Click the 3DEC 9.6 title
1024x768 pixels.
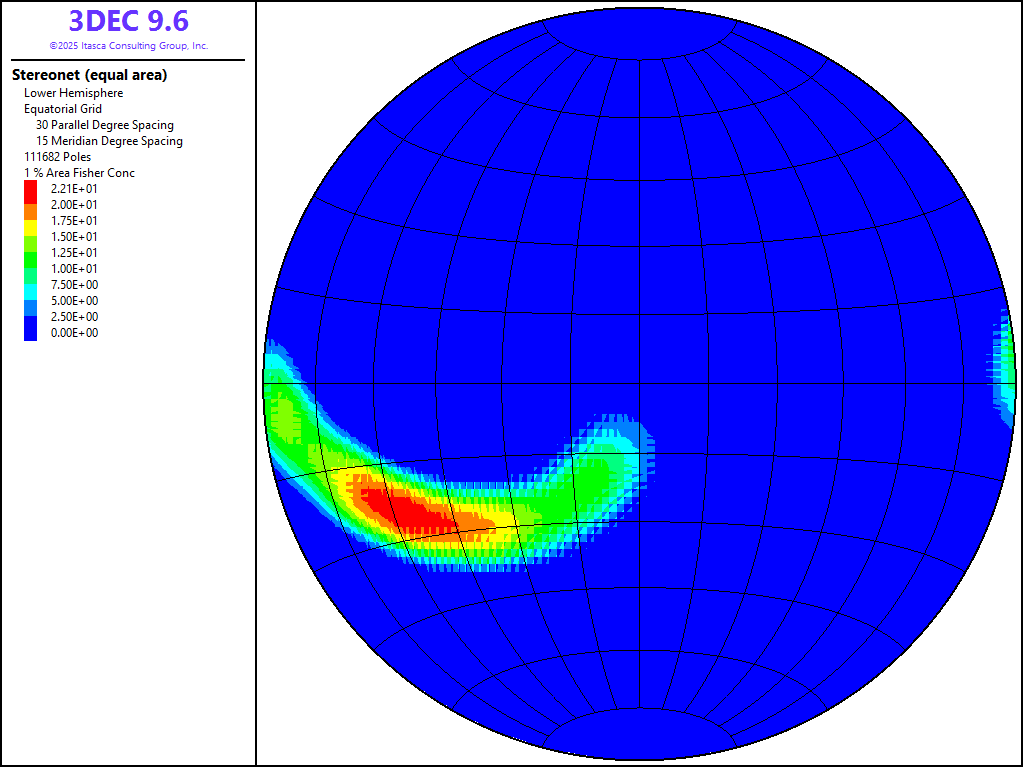tap(128, 20)
